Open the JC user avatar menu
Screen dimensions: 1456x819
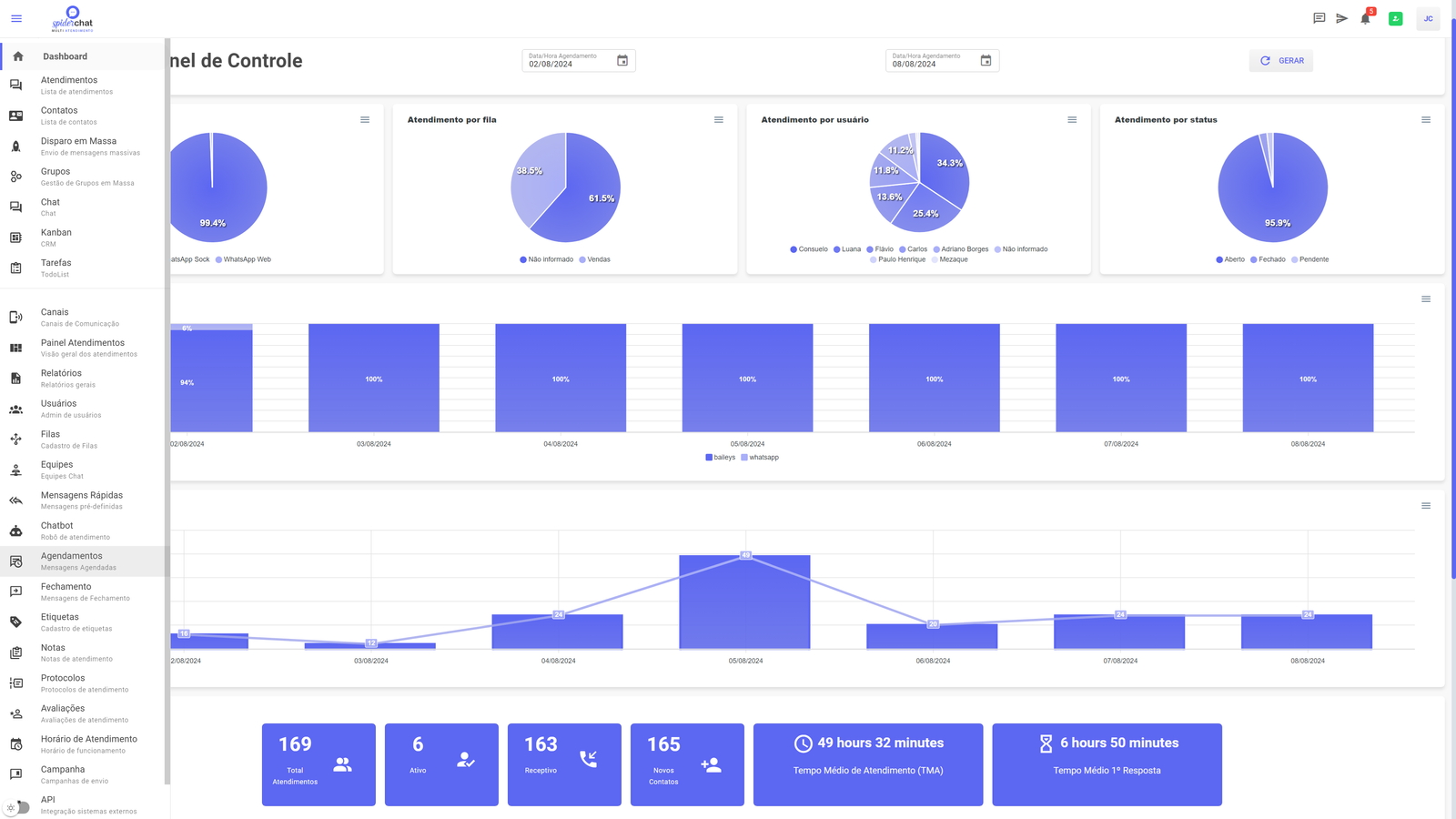tap(1429, 18)
